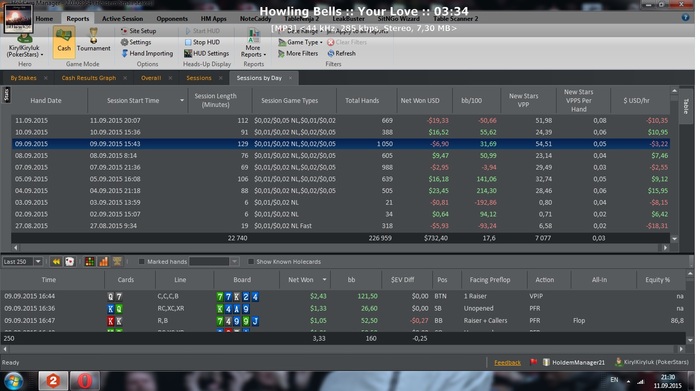700x391 pixels.
Task: Close the Sessions by Day tab
Action: click(x=290, y=78)
